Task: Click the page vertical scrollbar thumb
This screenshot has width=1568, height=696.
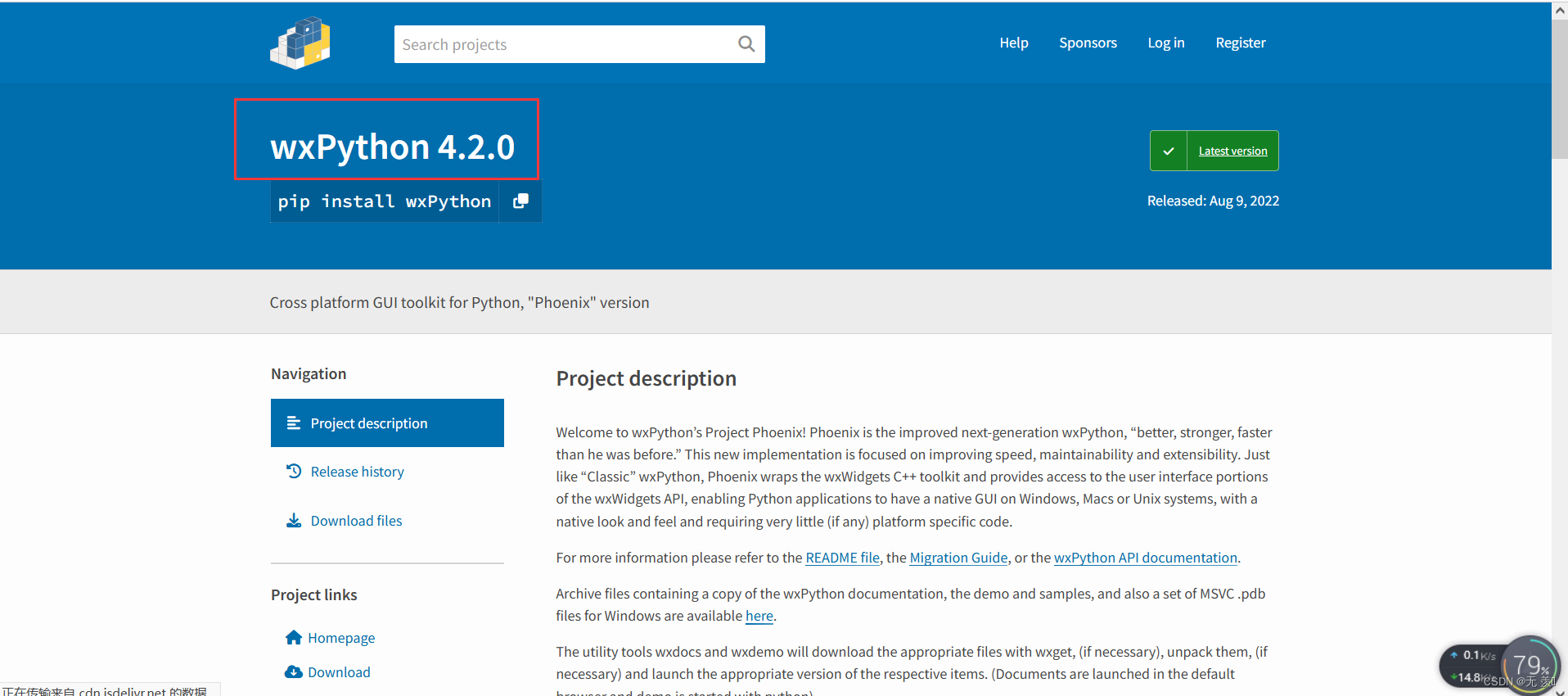Action: point(1560,88)
